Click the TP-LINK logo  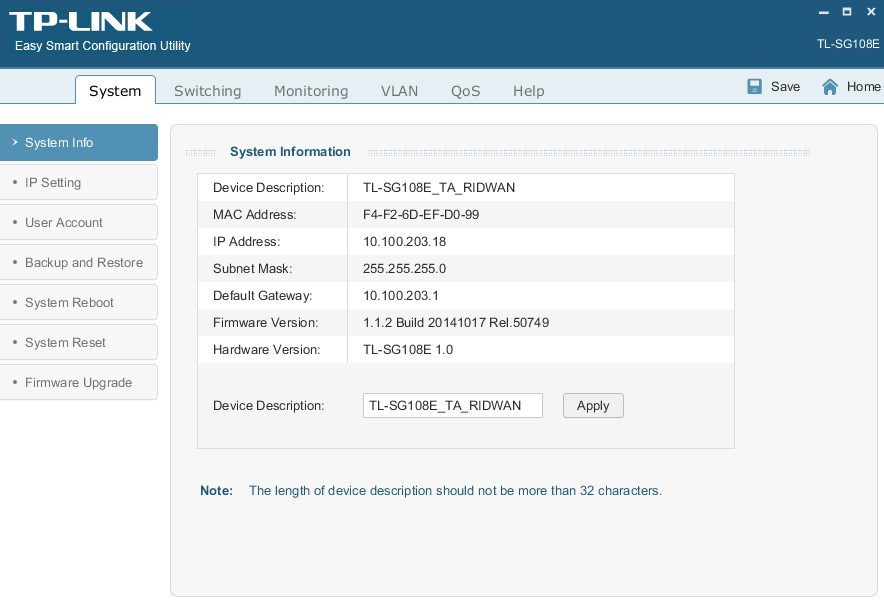point(81,22)
